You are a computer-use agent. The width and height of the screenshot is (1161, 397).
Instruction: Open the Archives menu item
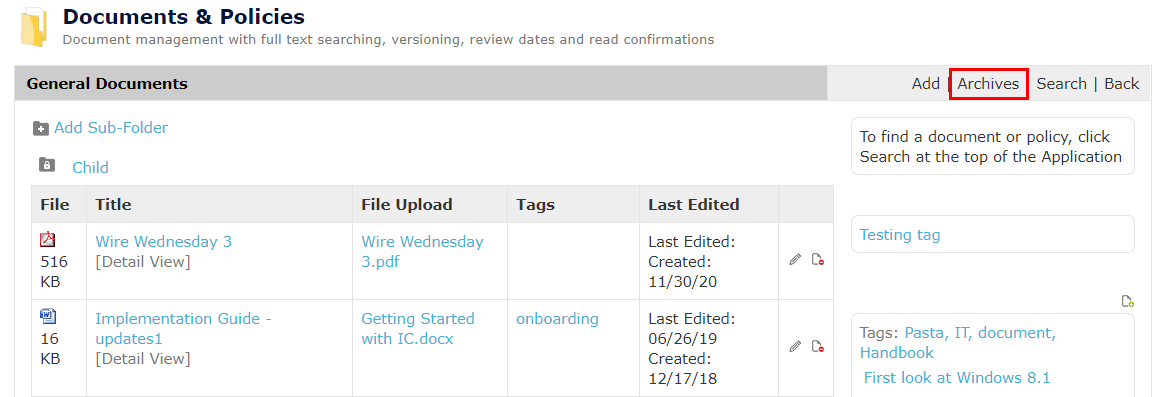988,84
